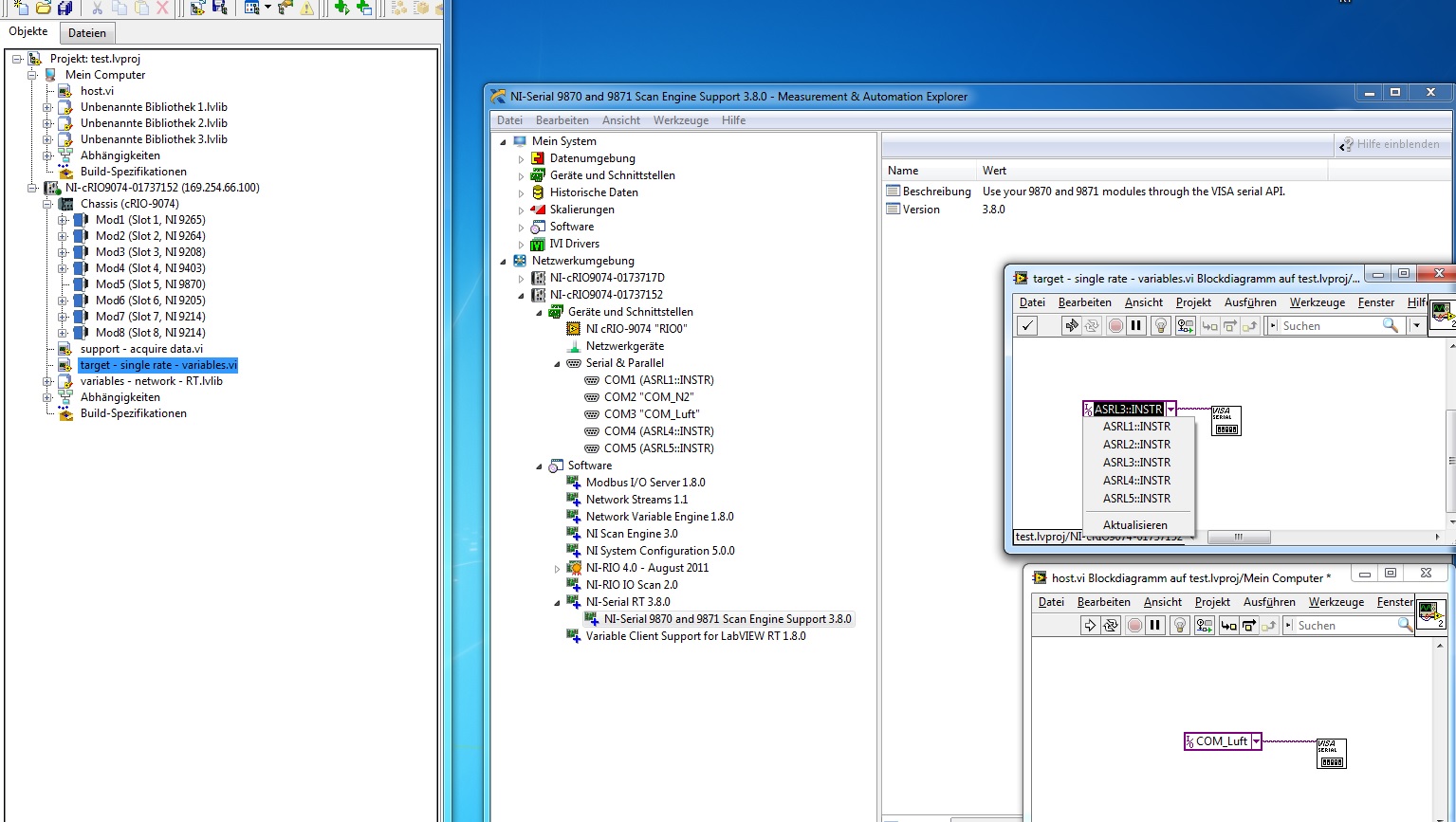The width and height of the screenshot is (1456, 822).
Task: Click Hilfe einblenden button
Action: [1389, 144]
